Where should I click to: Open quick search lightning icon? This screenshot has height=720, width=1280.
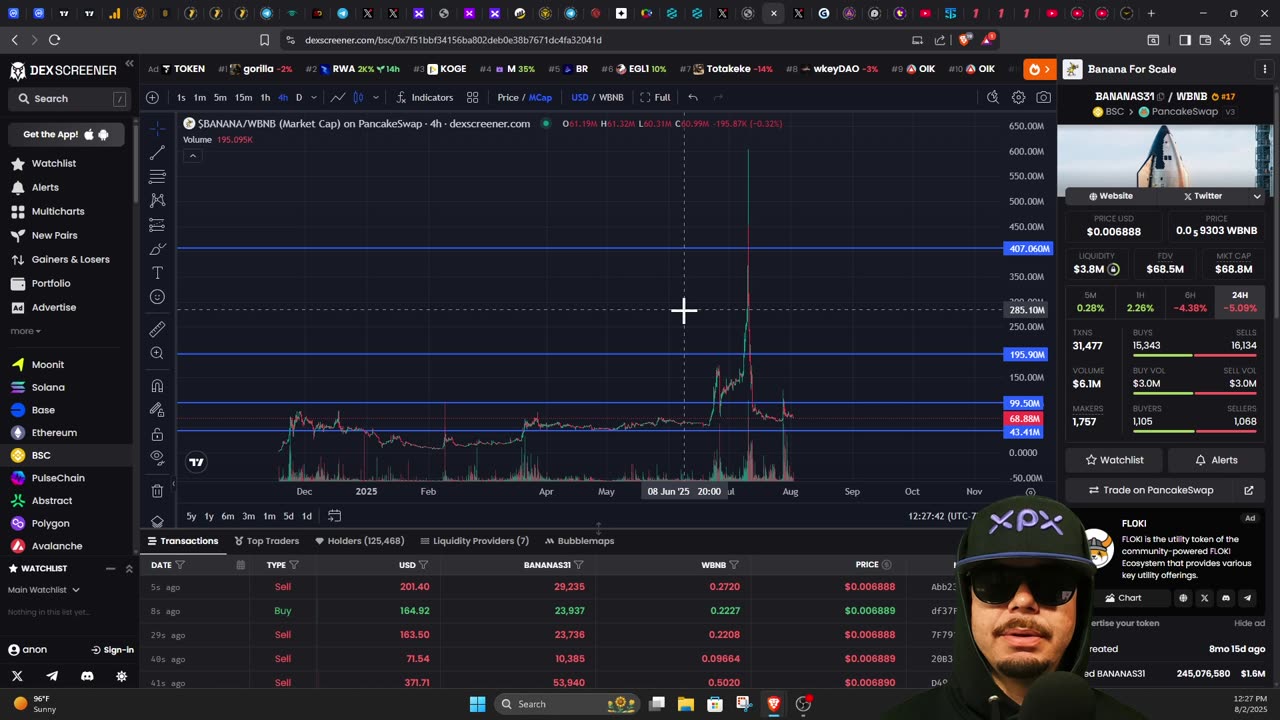[992, 97]
